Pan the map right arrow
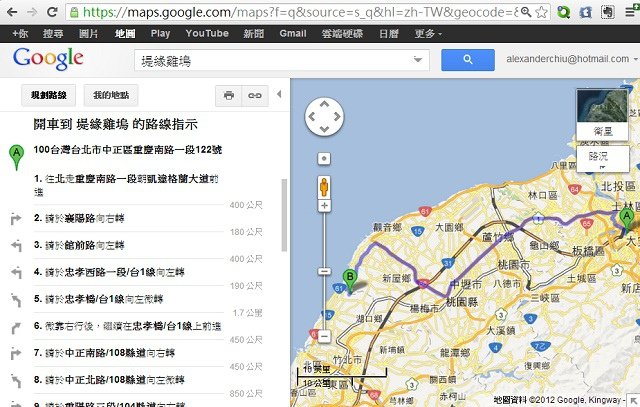The image size is (640, 407). pos(337,117)
